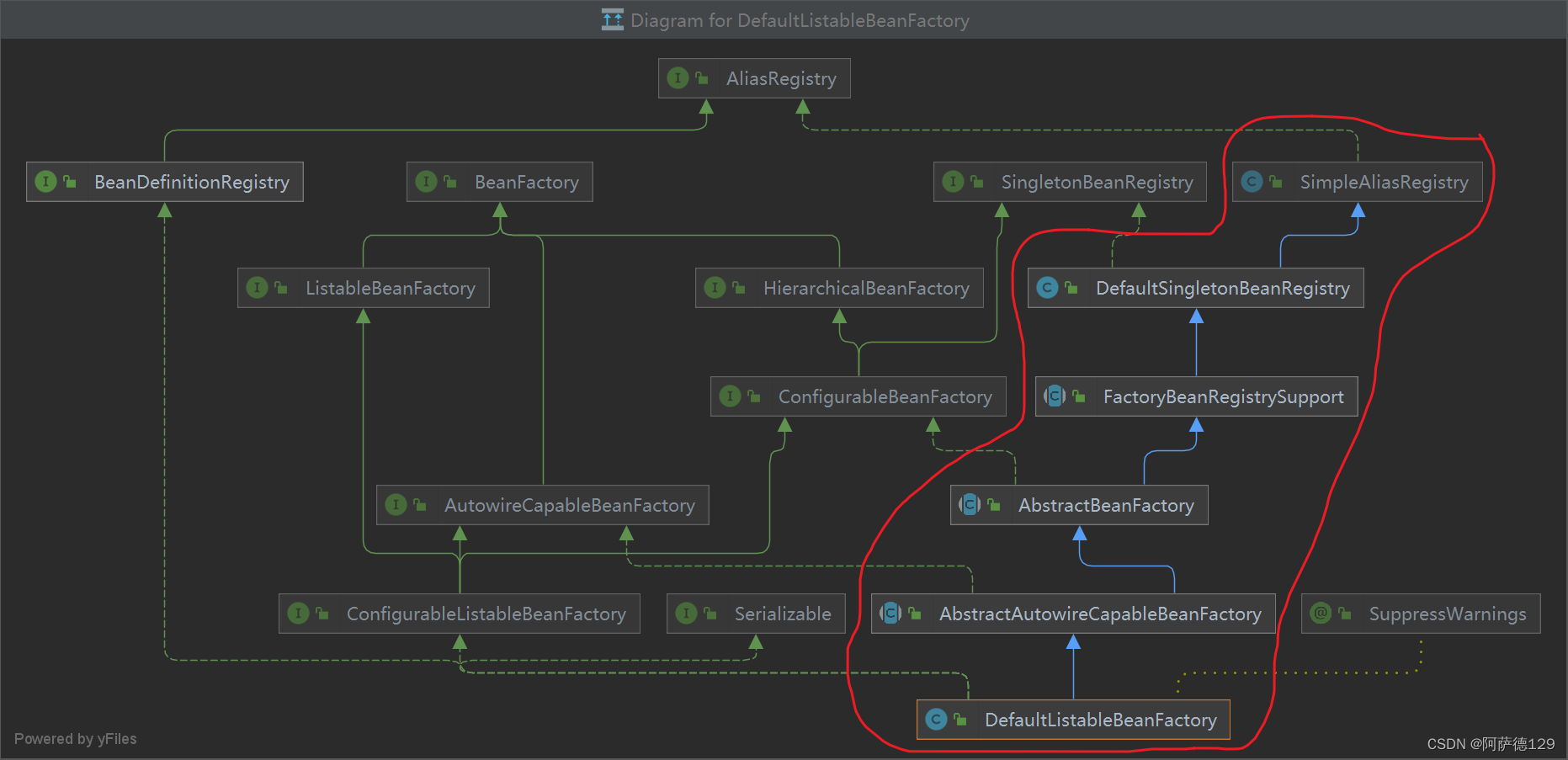Click the abstract class icon of AbstractBeanFactory
Screen dimensions: 1568x760
970,505
